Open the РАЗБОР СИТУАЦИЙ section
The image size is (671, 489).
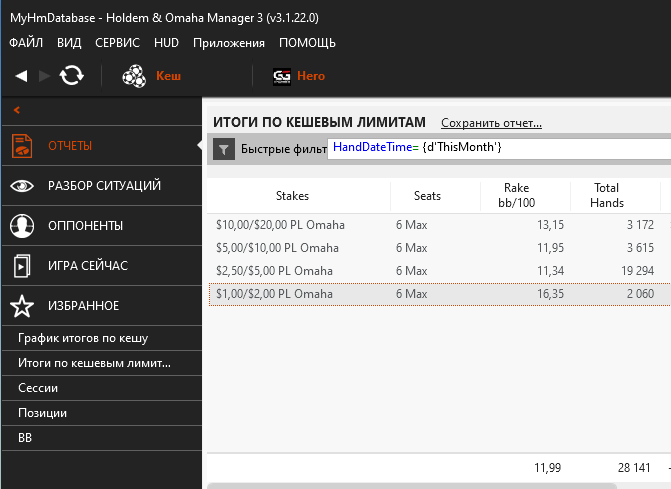102,186
